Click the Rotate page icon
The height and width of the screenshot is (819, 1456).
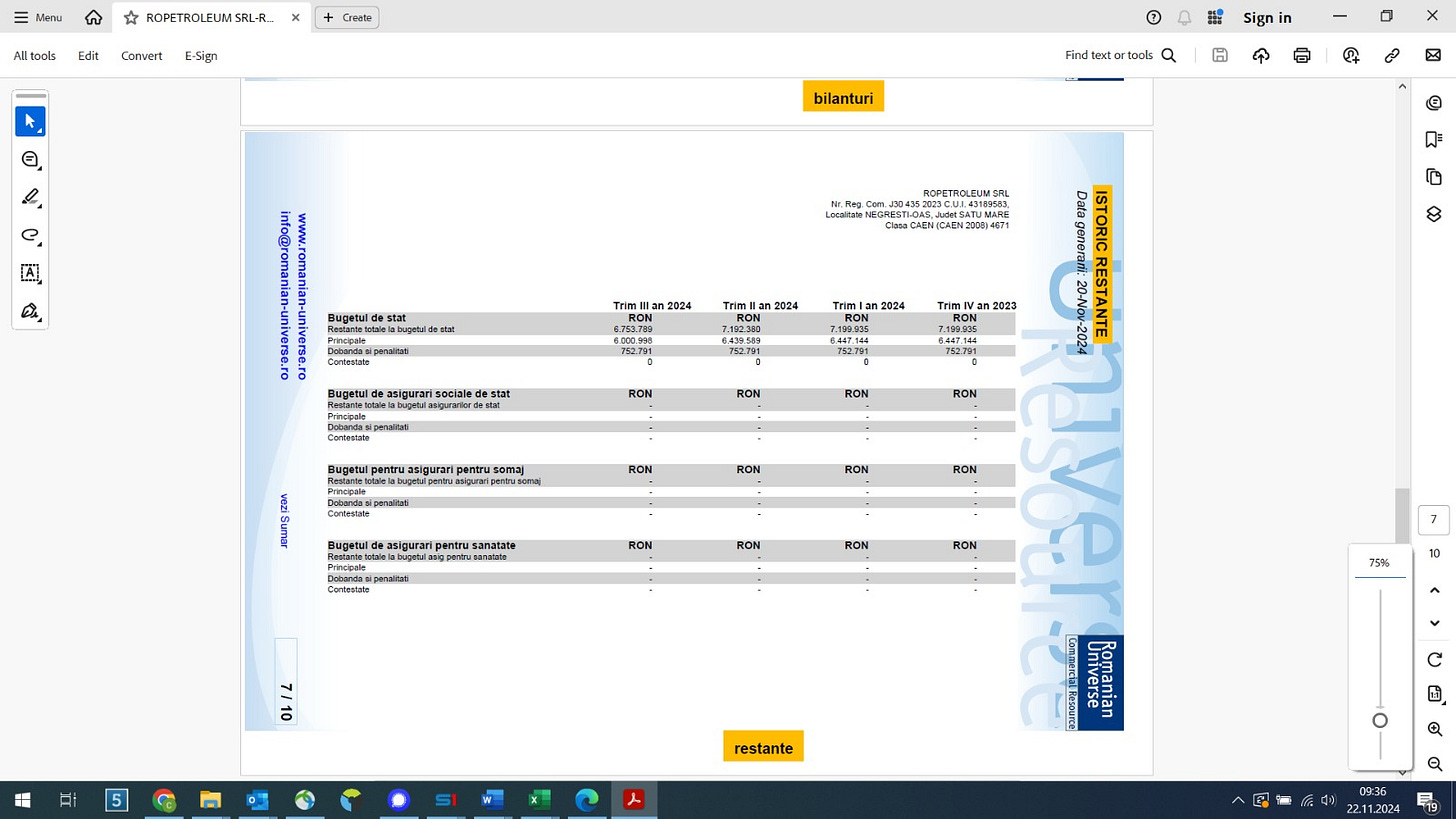click(1434, 659)
